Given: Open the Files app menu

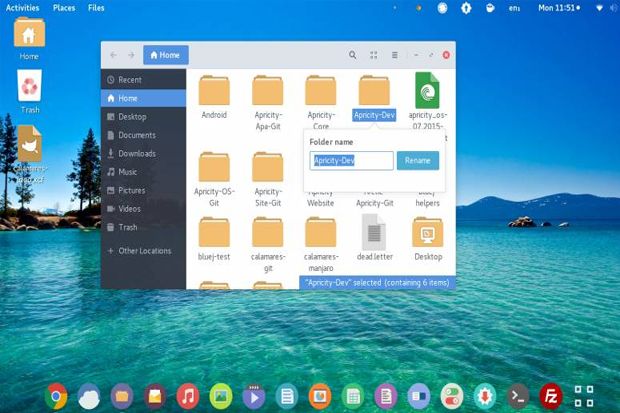Looking at the screenshot, I should click(96, 8).
